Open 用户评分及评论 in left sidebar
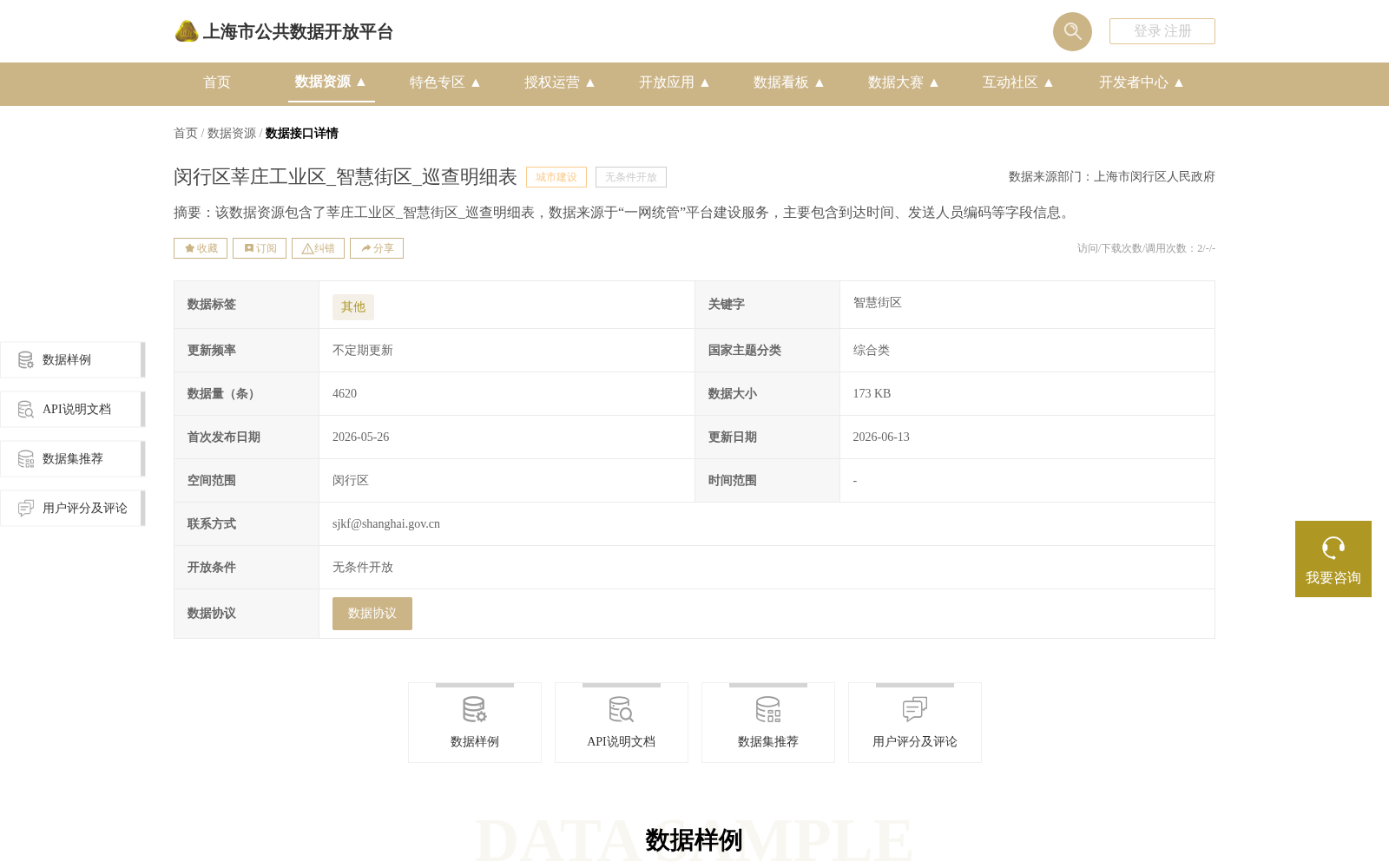The height and width of the screenshot is (868, 1389). coord(73,508)
